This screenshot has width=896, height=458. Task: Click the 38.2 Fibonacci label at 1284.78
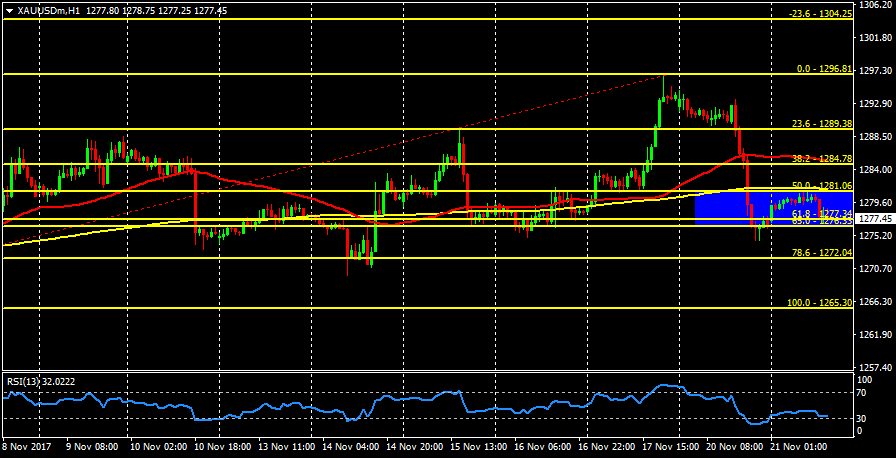[x=821, y=159]
